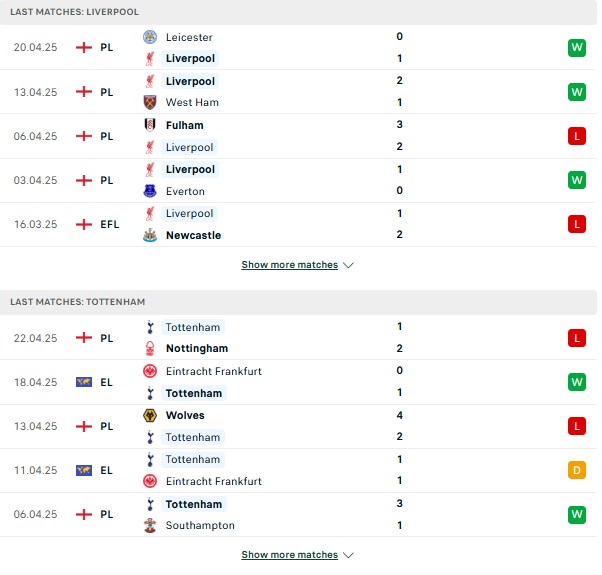Click the Nottingham Forest crest icon
Viewport: 602px width, 575px height.
[x=150, y=348]
